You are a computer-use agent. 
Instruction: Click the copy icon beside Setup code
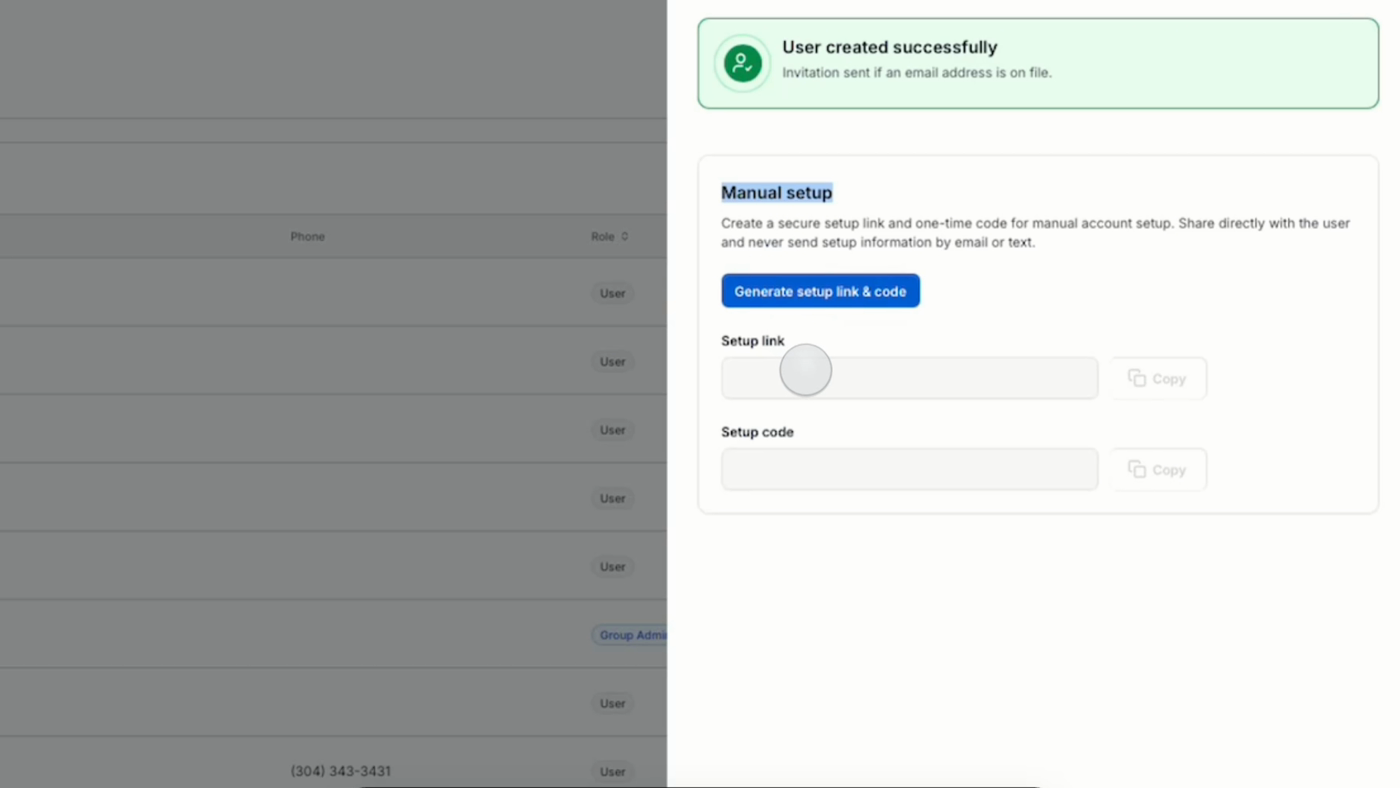(1137, 469)
